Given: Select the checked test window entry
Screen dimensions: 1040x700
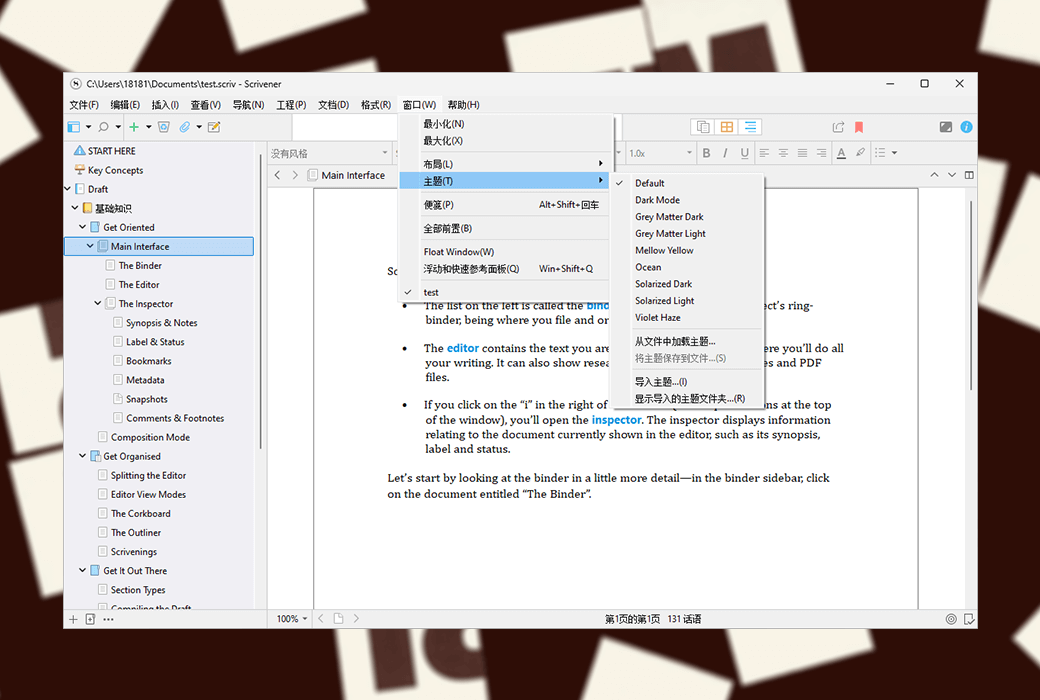Looking at the screenshot, I should pos(504,293).
